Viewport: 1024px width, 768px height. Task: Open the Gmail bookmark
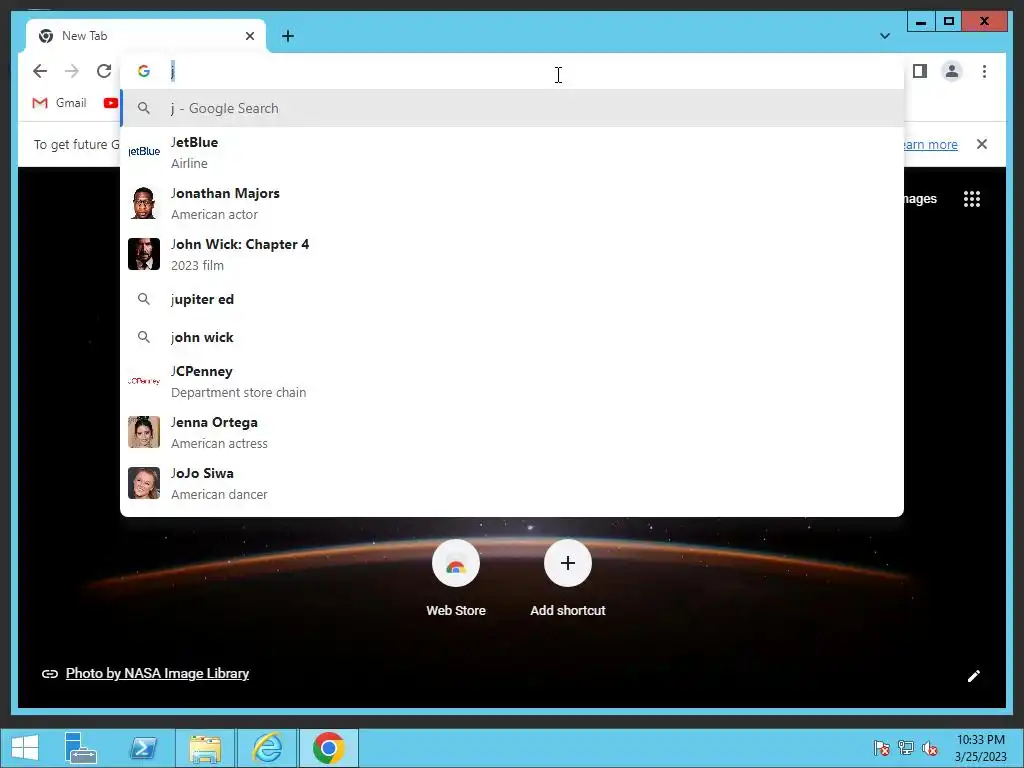pyautogui.click(x=59, y=103)
